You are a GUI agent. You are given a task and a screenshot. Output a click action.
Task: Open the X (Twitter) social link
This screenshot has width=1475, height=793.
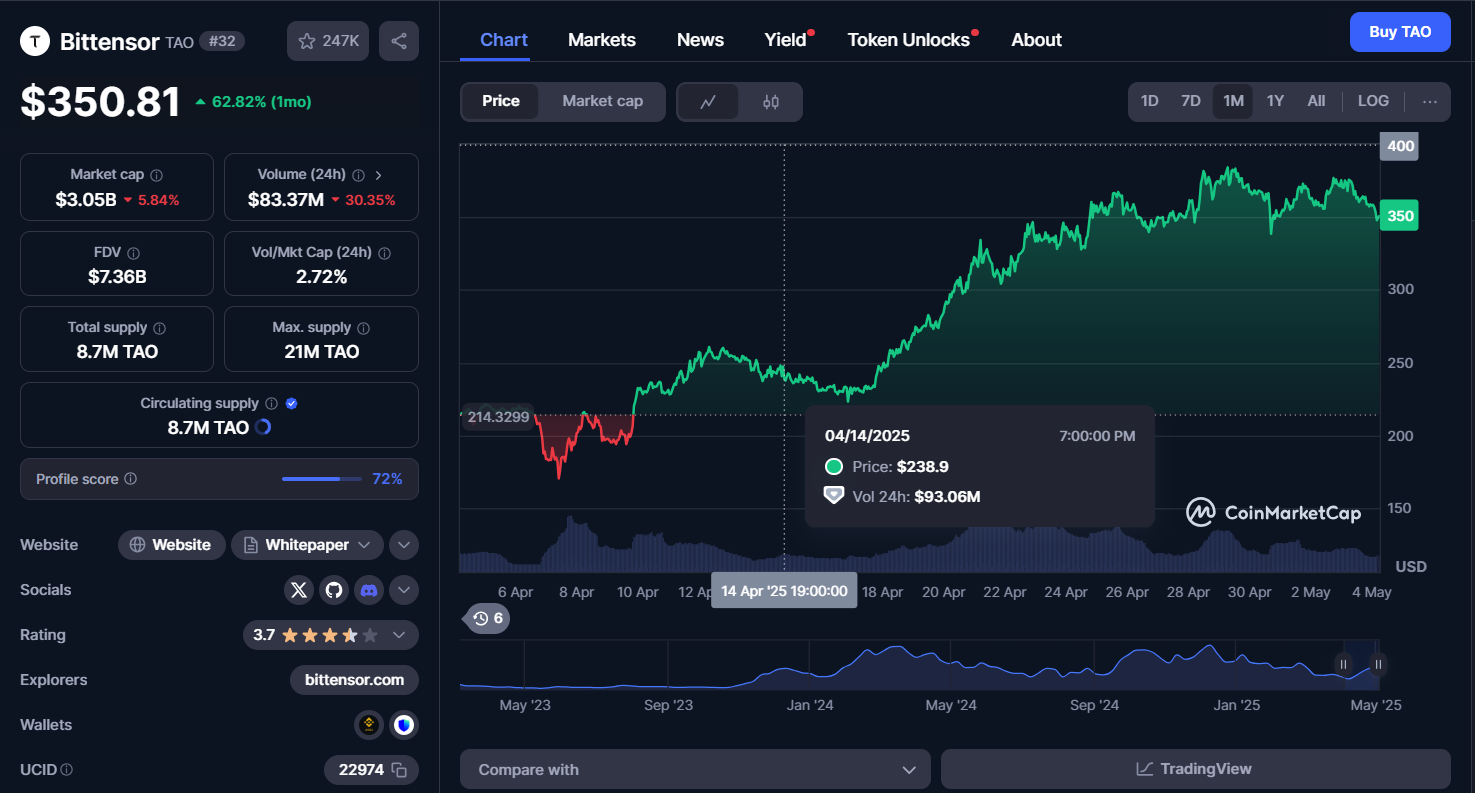(x=299, y=590)
